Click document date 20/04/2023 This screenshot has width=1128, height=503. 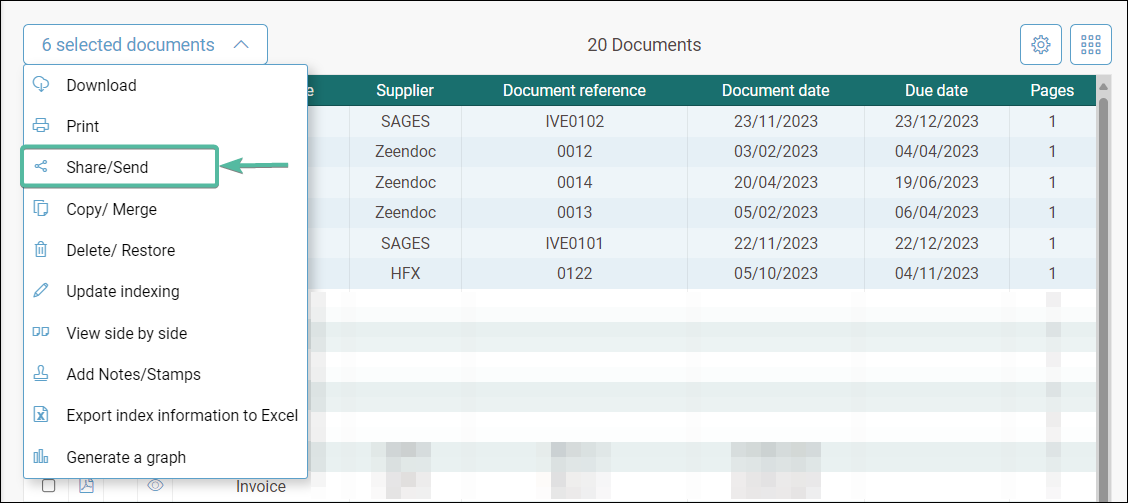pyautogui.click(x=776, y=183)
